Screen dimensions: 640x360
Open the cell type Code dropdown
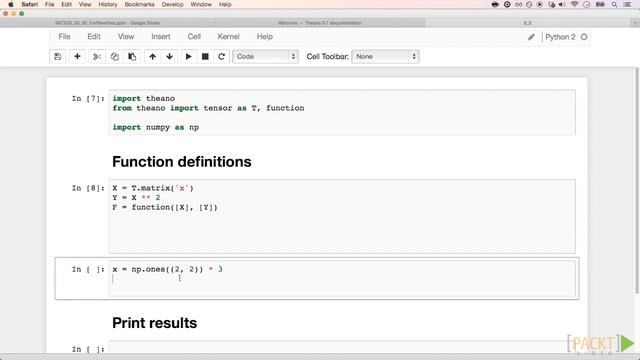(265, 56)
